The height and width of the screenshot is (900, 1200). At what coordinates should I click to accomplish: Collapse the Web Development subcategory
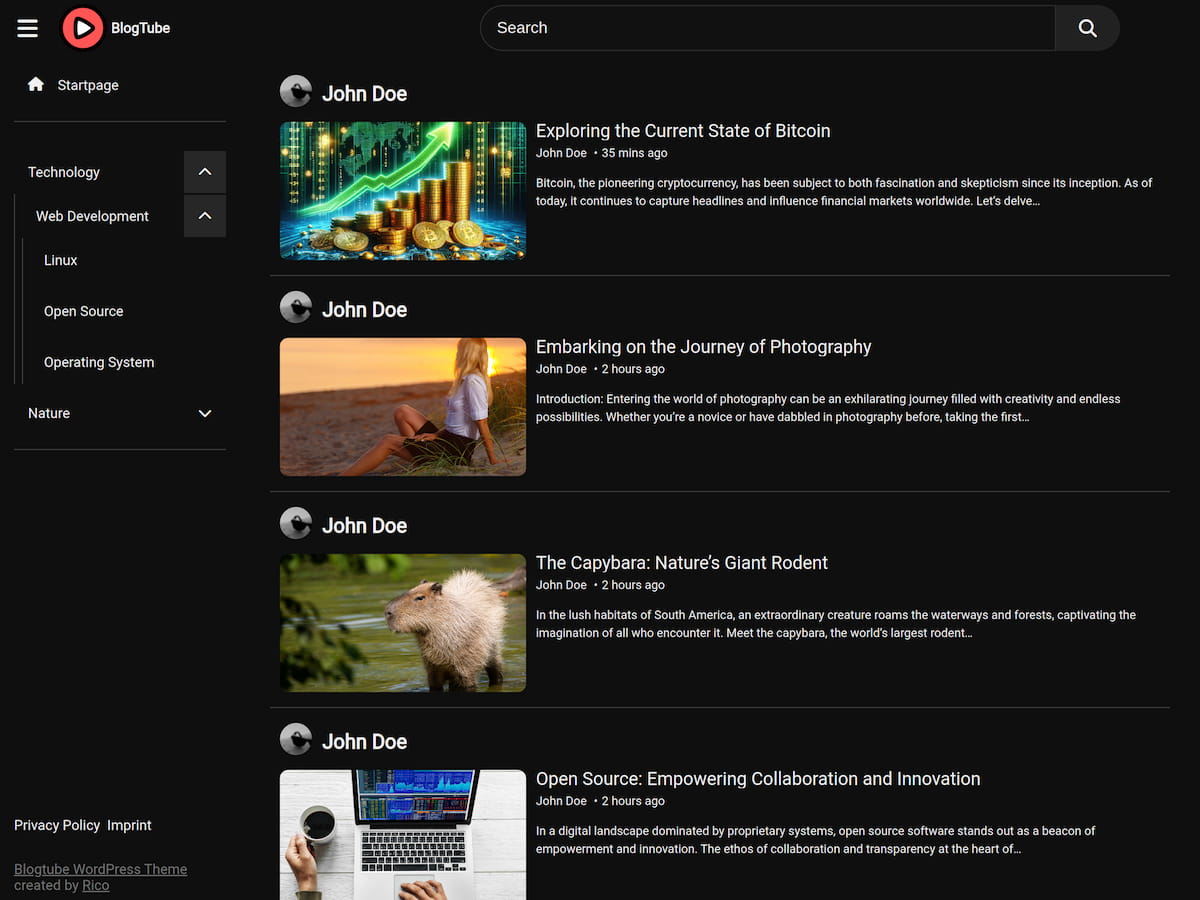[x=204, y=216]
